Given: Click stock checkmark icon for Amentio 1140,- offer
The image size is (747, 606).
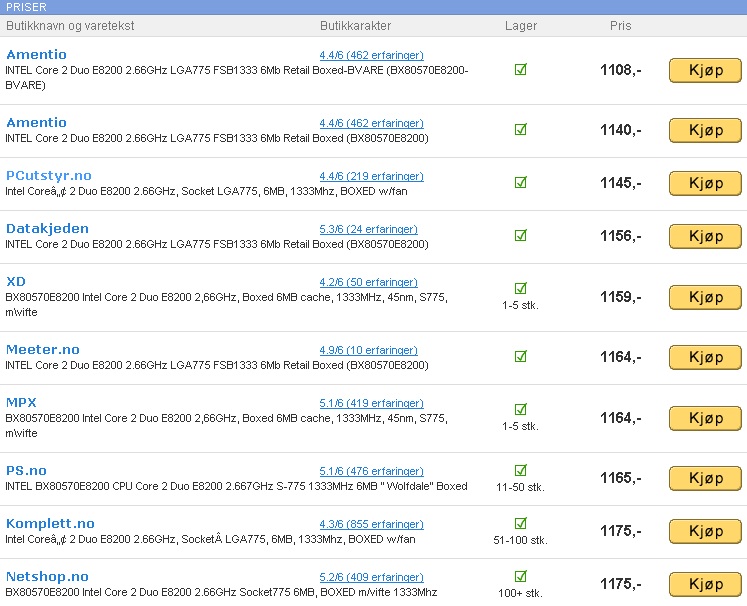Looking at the screenshot, I should 521,130.
